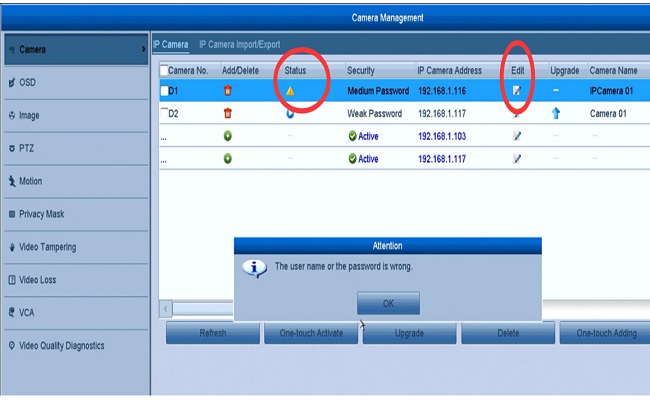Click the blue play status icon for D2
The height and width of the screenshot is (400, 650).
point(290,114)
